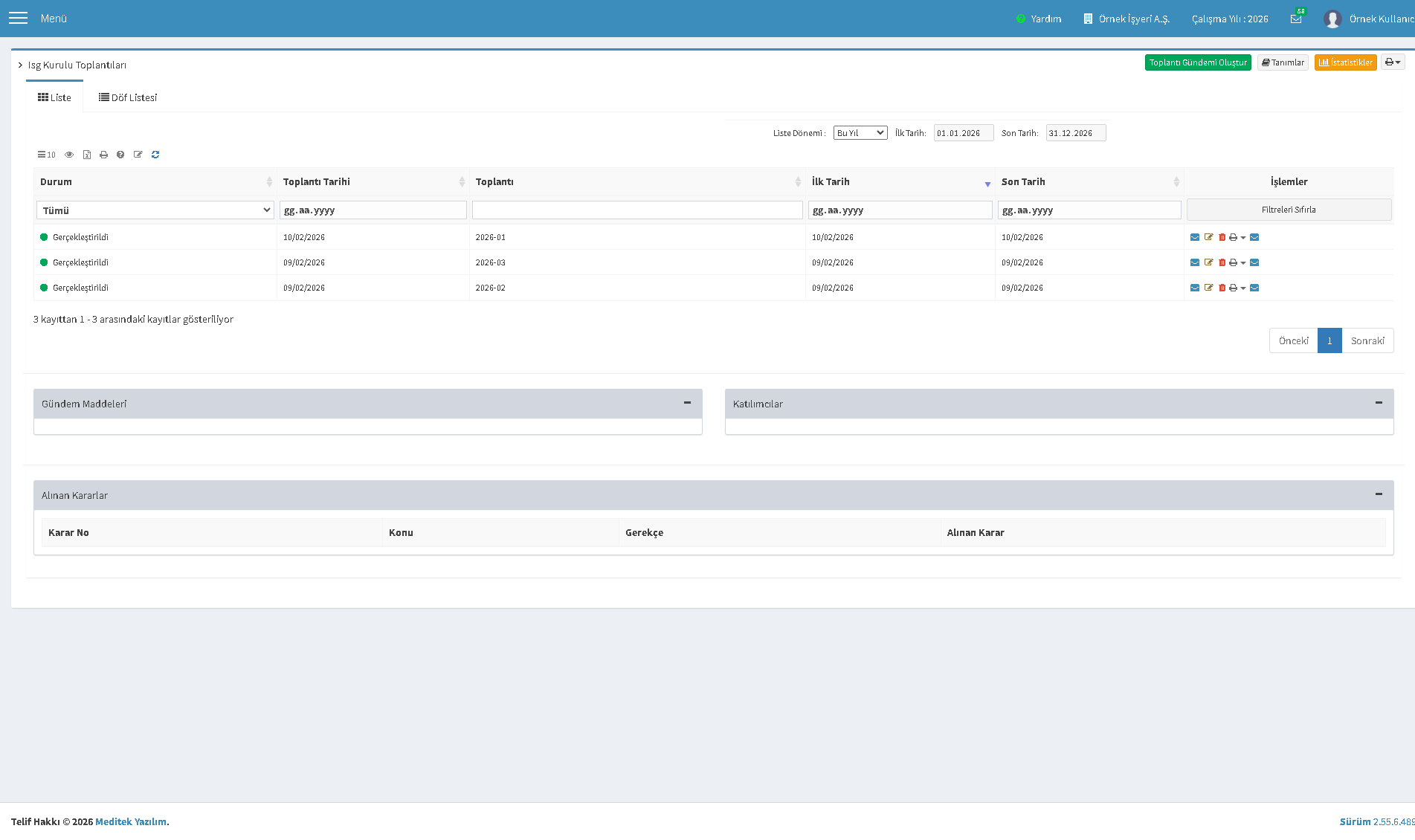Viewport: 1415px width, 840px height.
Task: Select the Liste tab
Action: (54, 97)
